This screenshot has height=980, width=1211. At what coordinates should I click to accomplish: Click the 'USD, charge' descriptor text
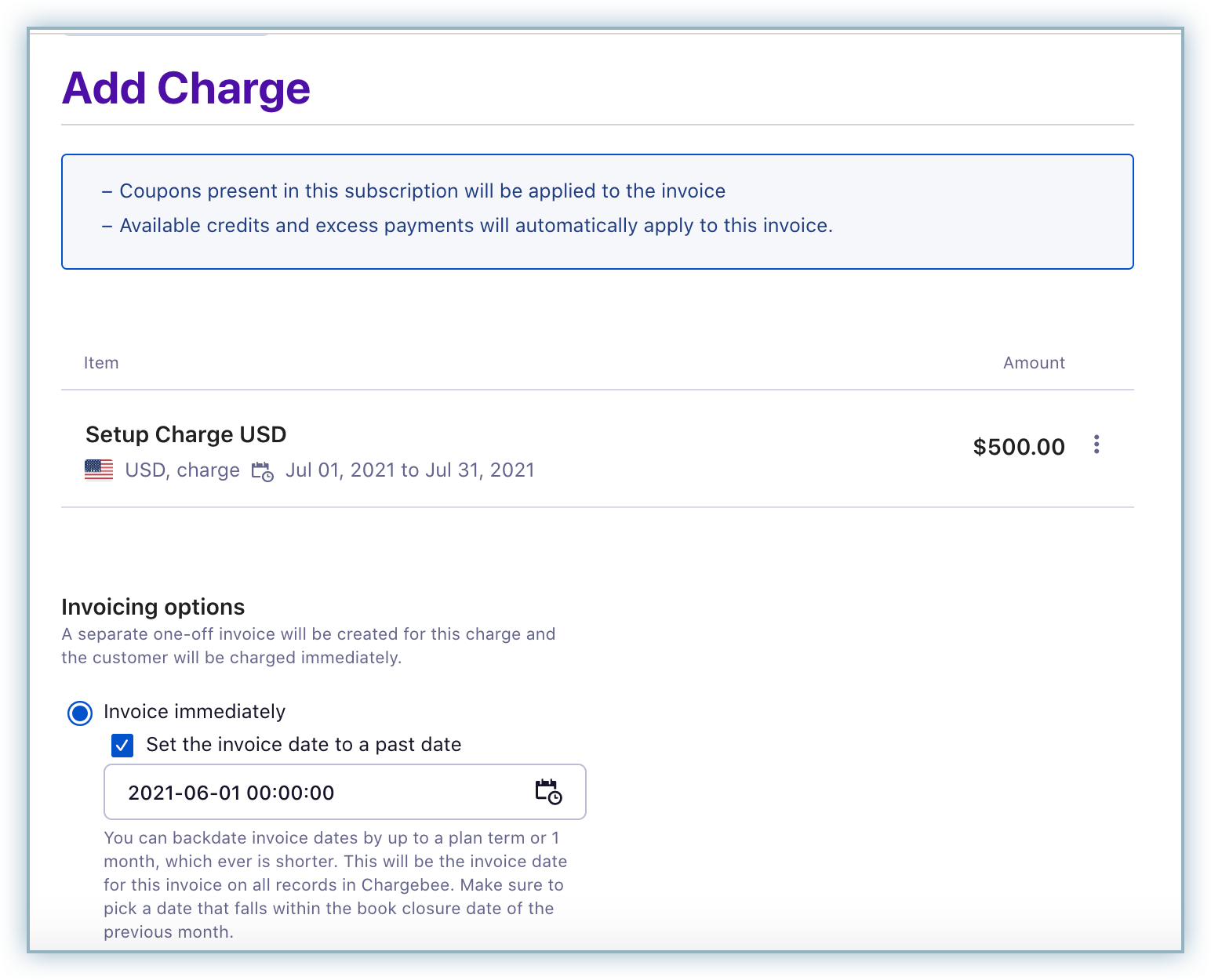[182, 470]
